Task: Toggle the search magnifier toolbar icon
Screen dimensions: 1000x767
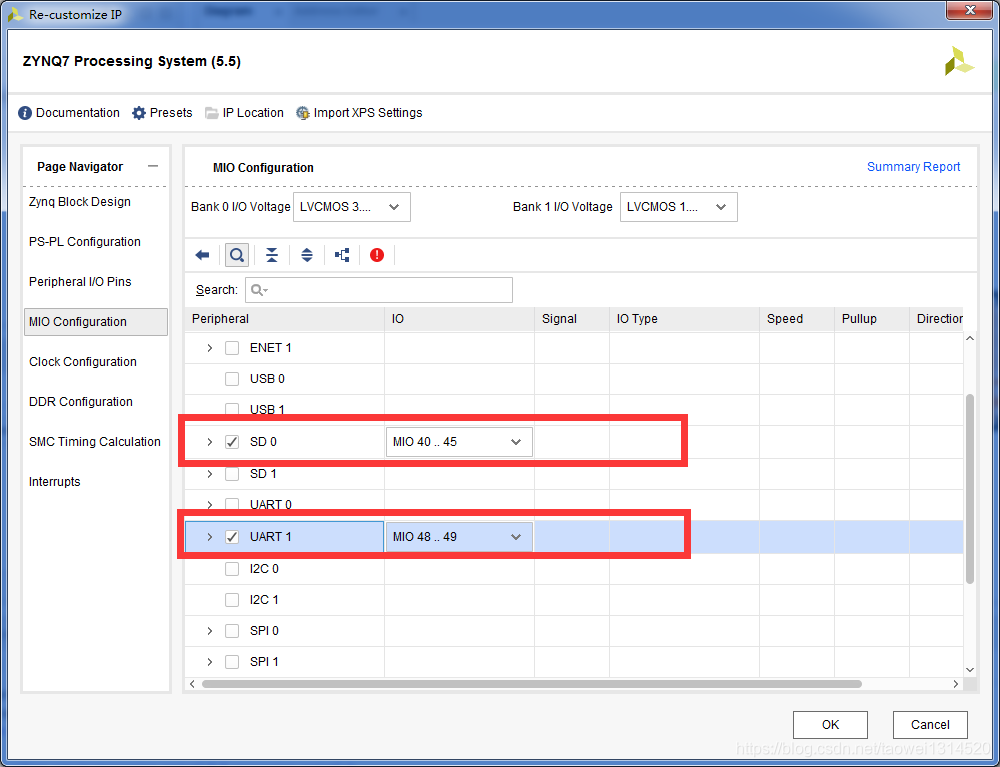Action: [x=237, y=255]
